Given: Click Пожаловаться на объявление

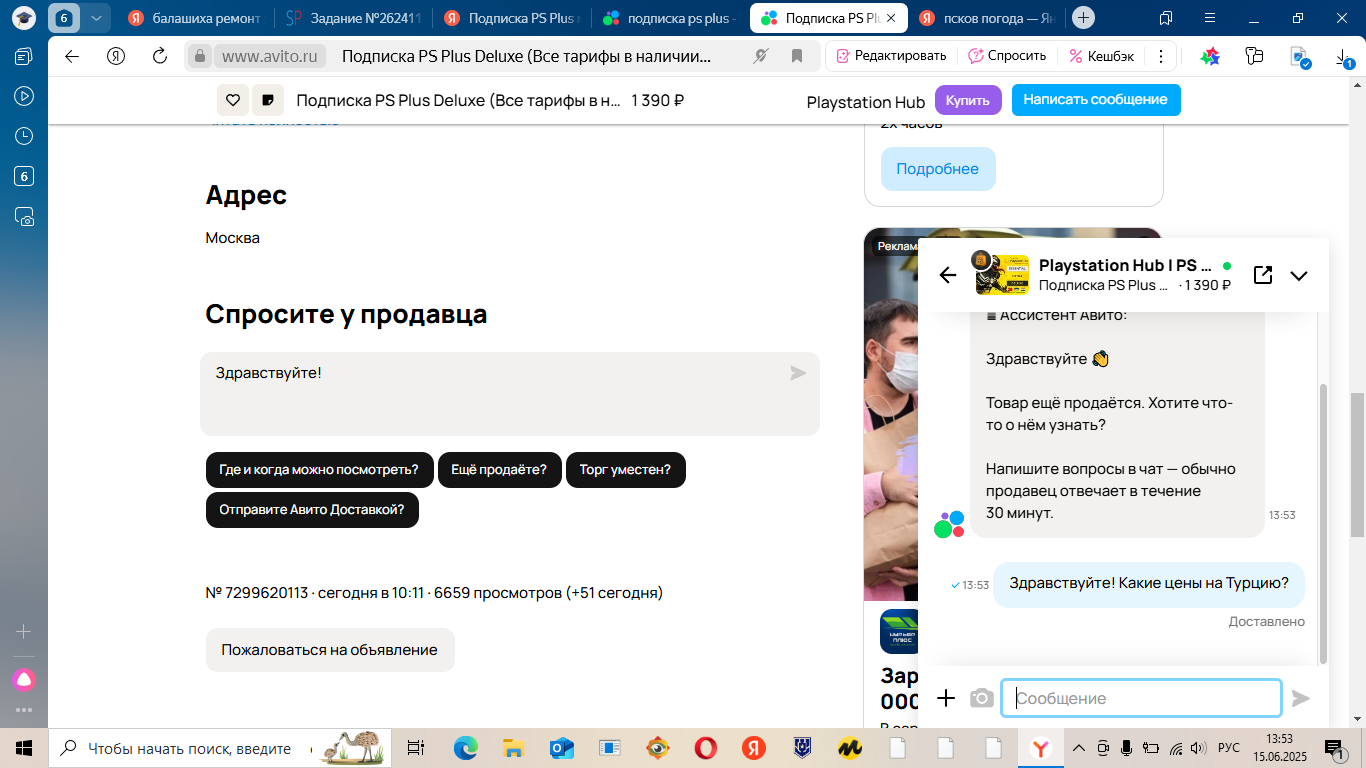Looking at the screenshot, I should 330,650.
